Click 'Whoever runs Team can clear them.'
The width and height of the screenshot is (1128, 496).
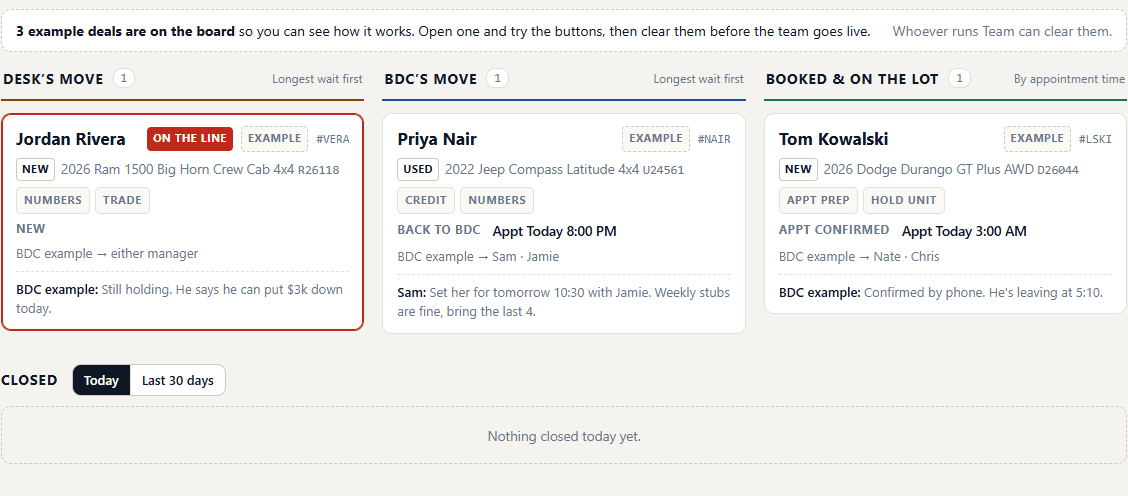[1003, 32]
